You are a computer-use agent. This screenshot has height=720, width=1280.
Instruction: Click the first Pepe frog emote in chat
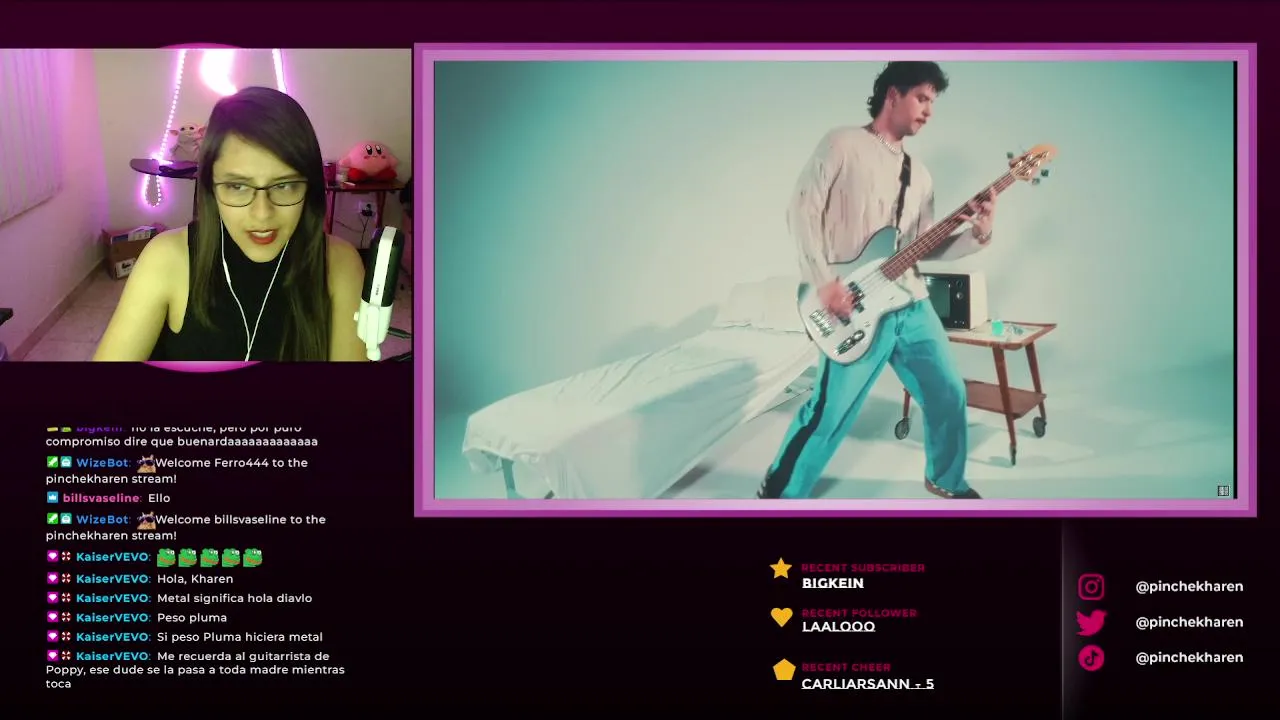pyautogui.click(x=166, y=557)
